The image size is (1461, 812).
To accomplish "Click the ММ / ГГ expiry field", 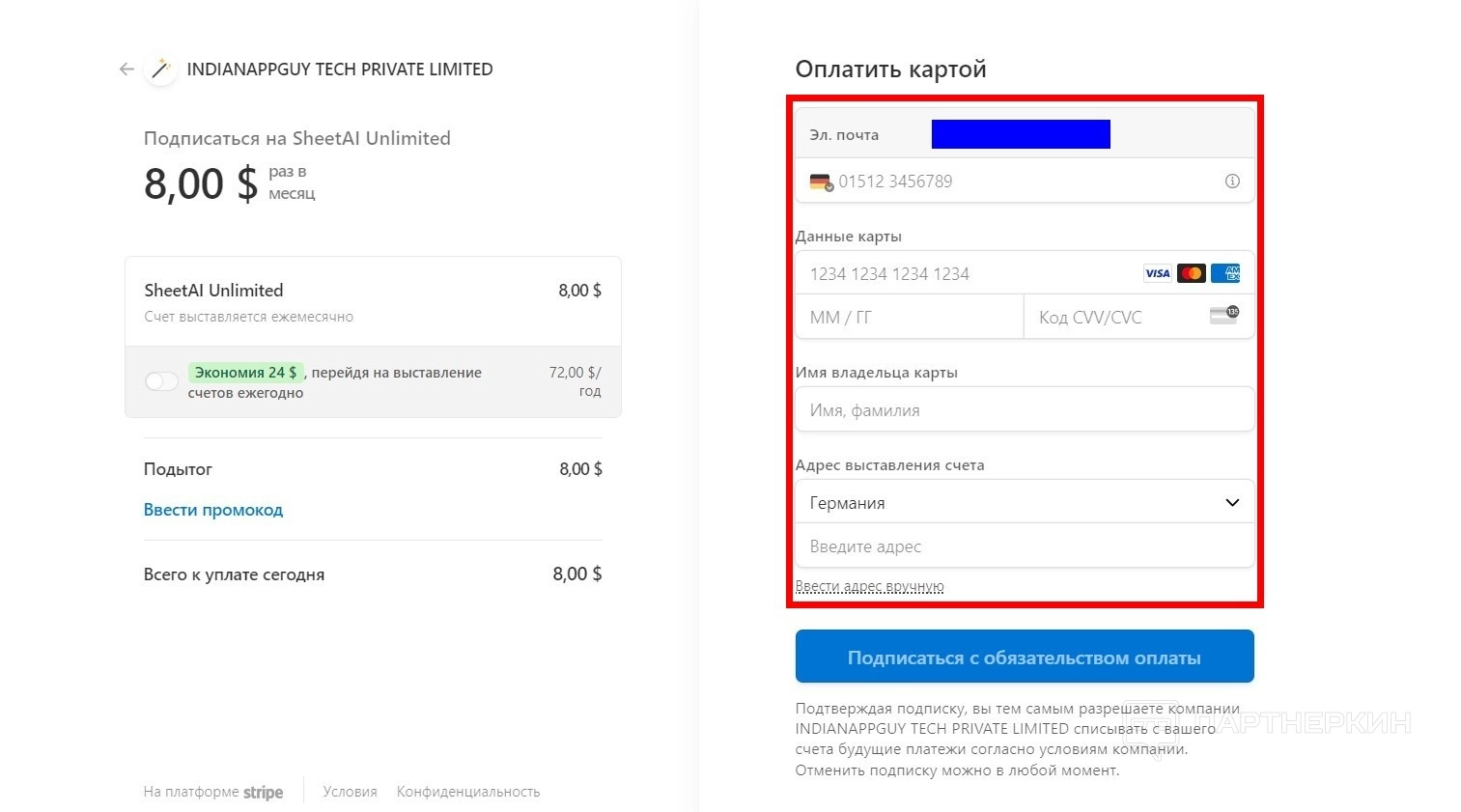I will tap(908, 318).
